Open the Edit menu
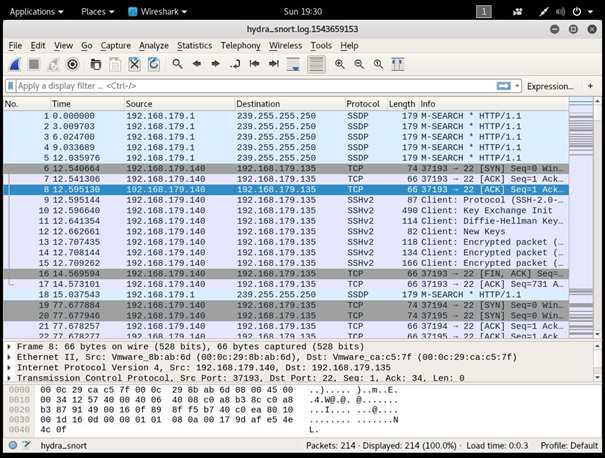Screen dimensions: 605x458 point(38,46)
